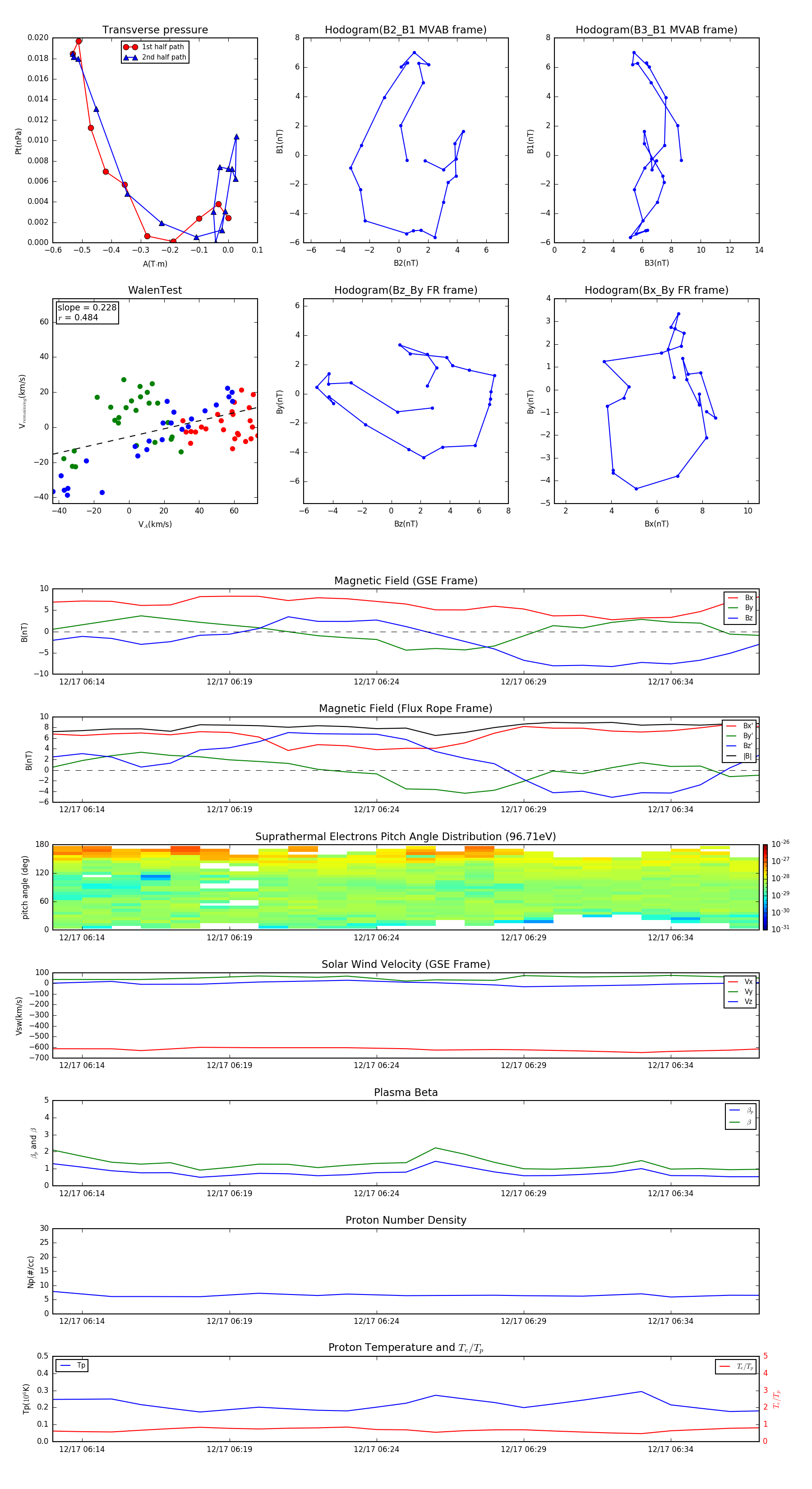
Task: Click the Suprathermal Electrons Pitch Angle title
Action: click(x=406, y=837)
